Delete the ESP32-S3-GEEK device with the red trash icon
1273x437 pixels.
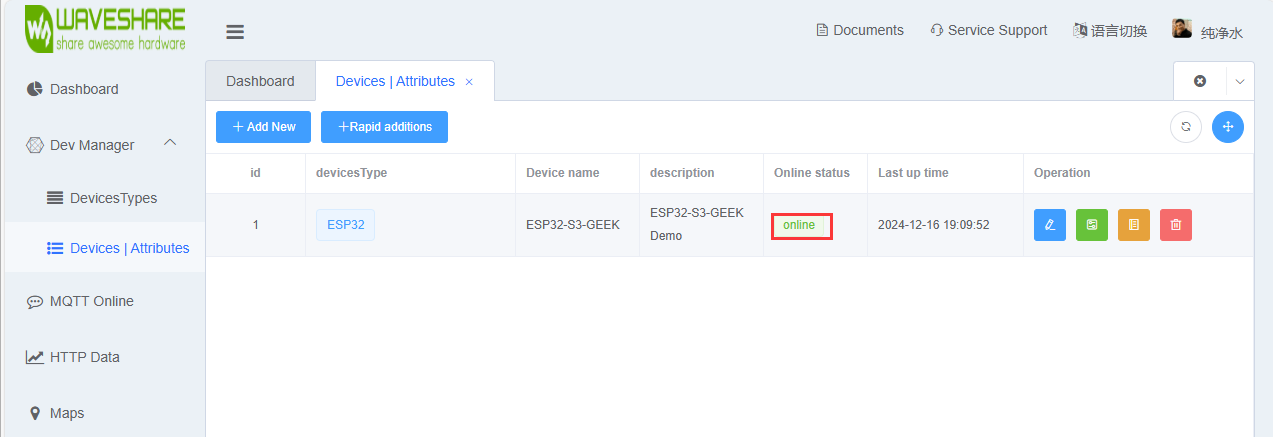click(x=1175, y=225)
